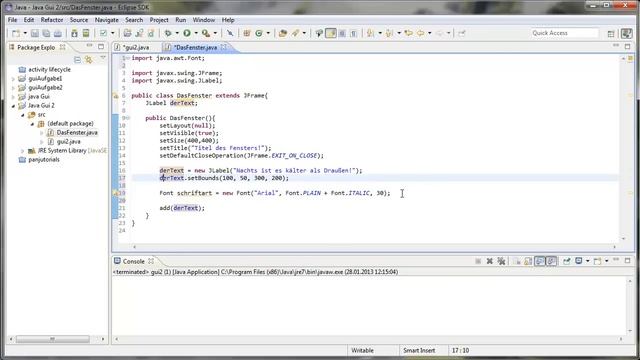This screenshot has width=640, height=360.
Task: Click Collapse All in Package Explorer
Action: (x=78, y=60)
